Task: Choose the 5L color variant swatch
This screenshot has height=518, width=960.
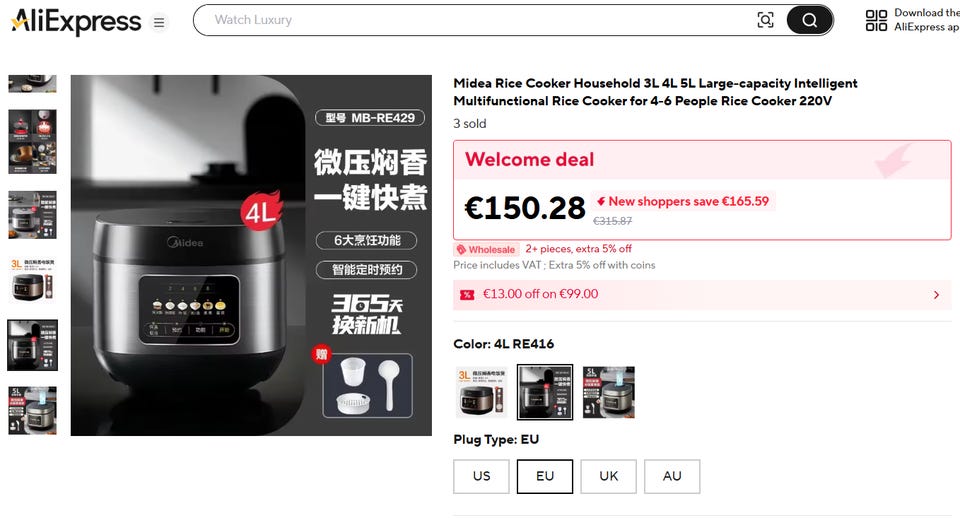Action: tap(609, 392)
